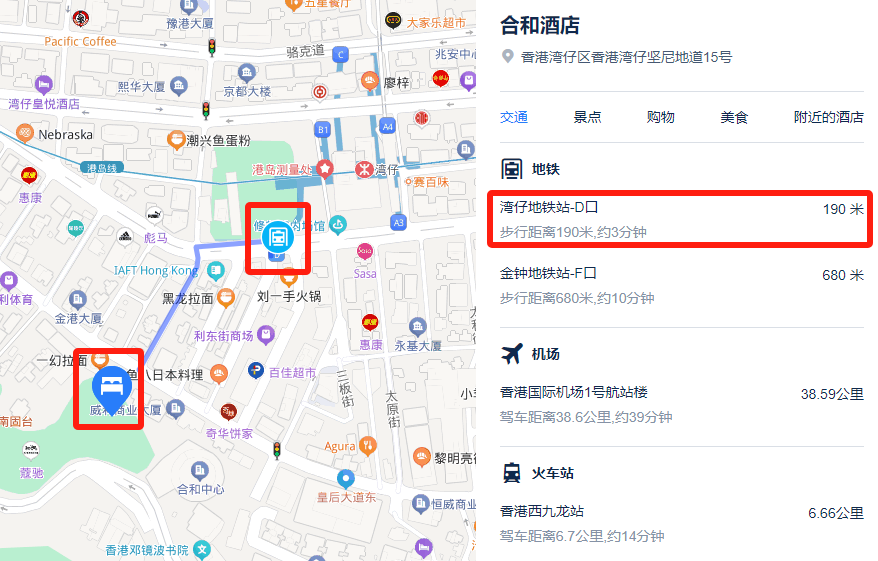
Task: Click the 皇后大道东 blue location pin
Action: point(346,479)
